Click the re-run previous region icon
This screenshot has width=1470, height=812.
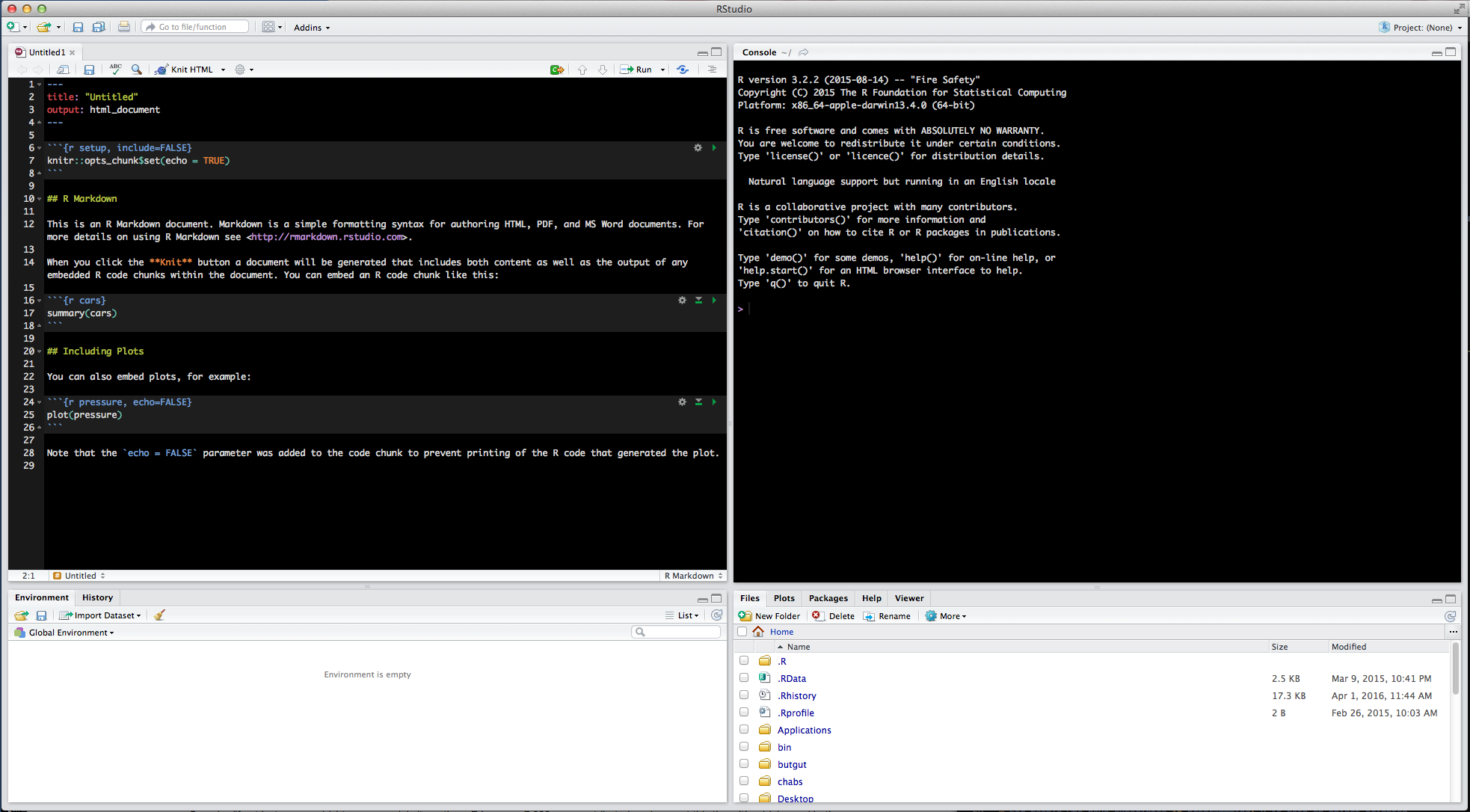pos(683,70)
